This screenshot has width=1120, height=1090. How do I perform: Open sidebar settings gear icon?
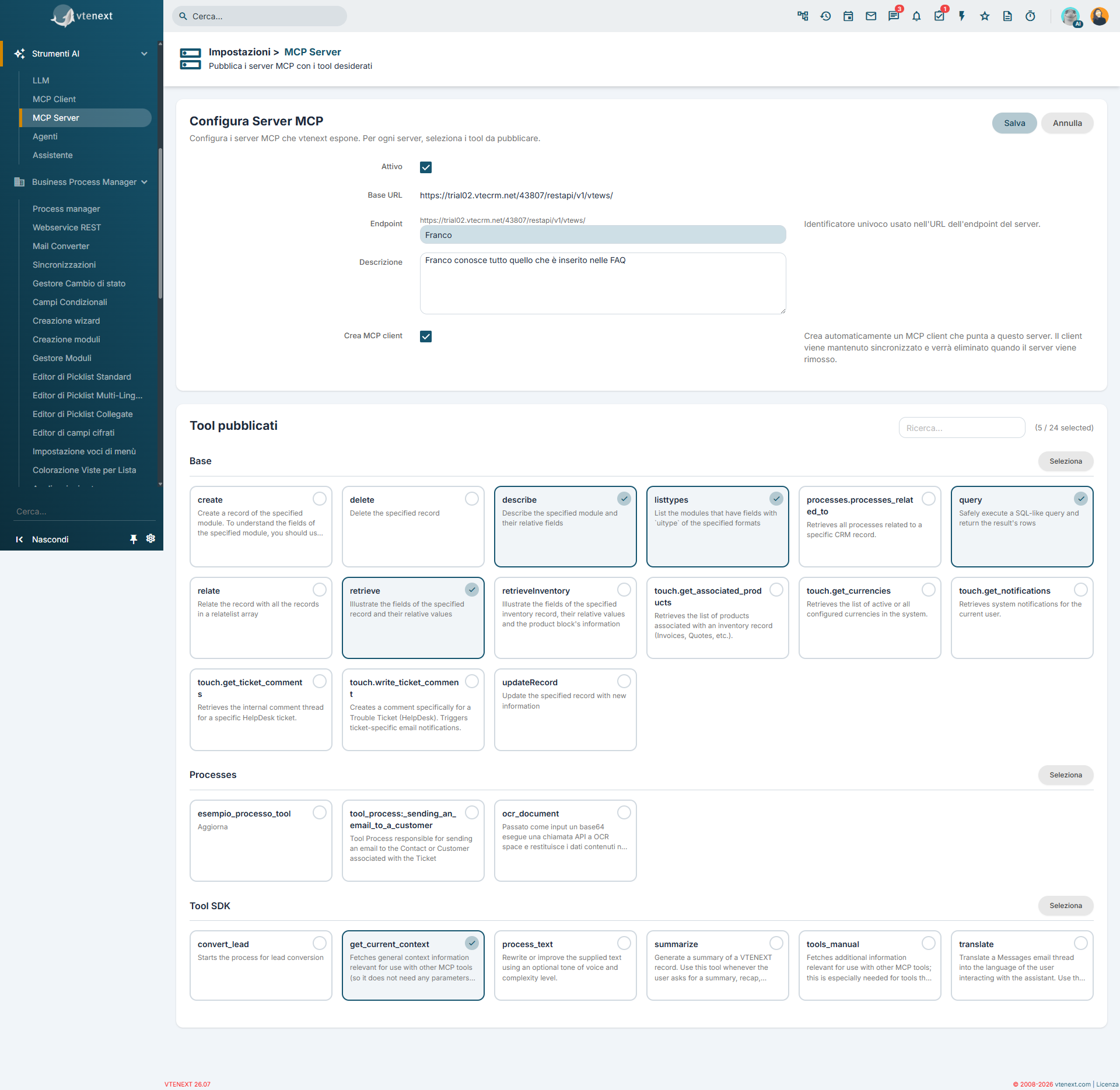[150, 539]
